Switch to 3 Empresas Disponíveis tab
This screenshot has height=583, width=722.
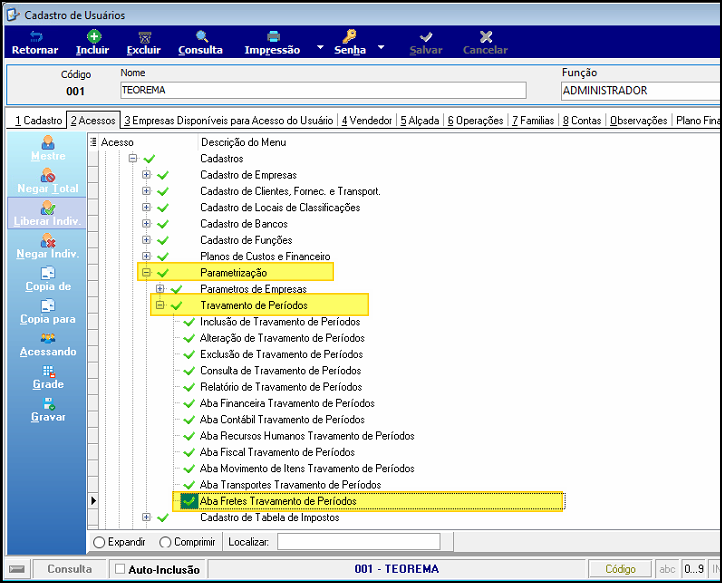[x=228, y=121]
